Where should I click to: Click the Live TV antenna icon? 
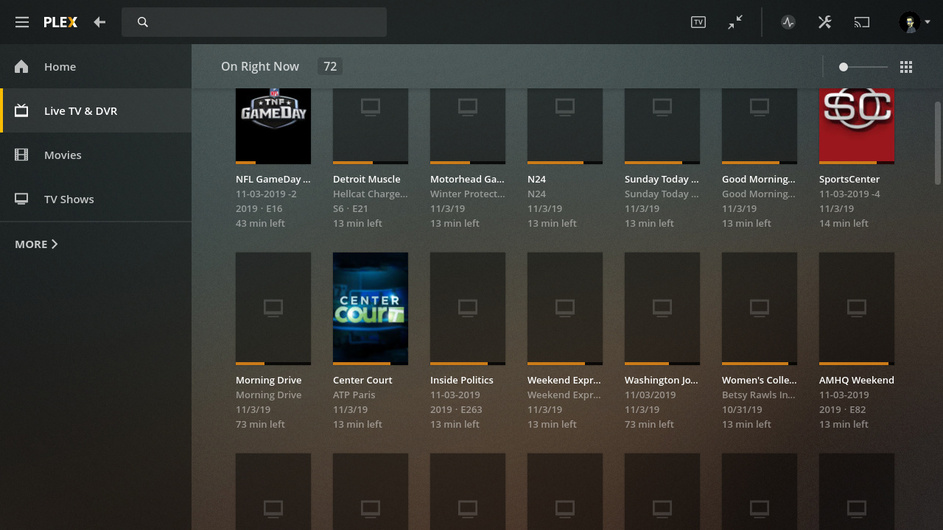click(x=22, y=110)
